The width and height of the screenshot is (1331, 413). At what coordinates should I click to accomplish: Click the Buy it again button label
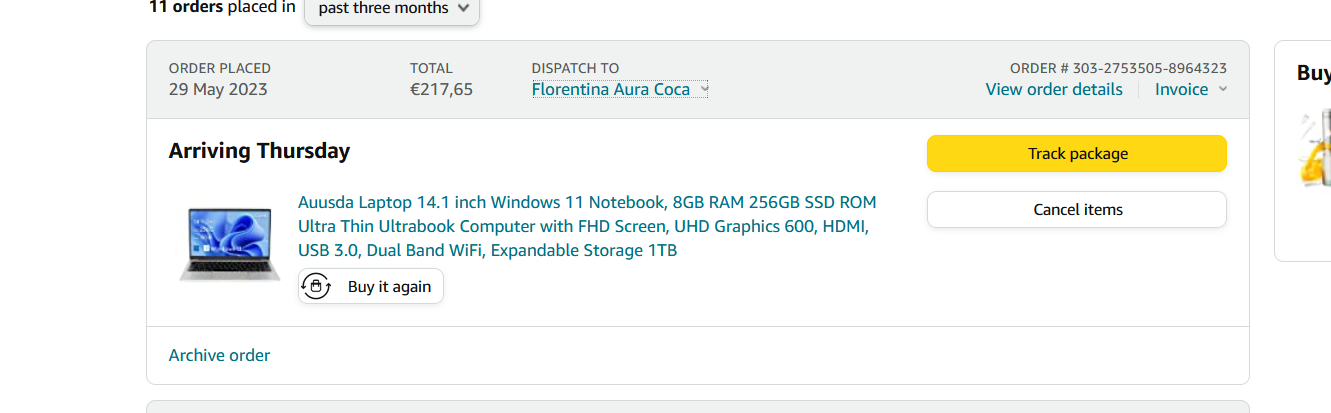tap(389, 287)
